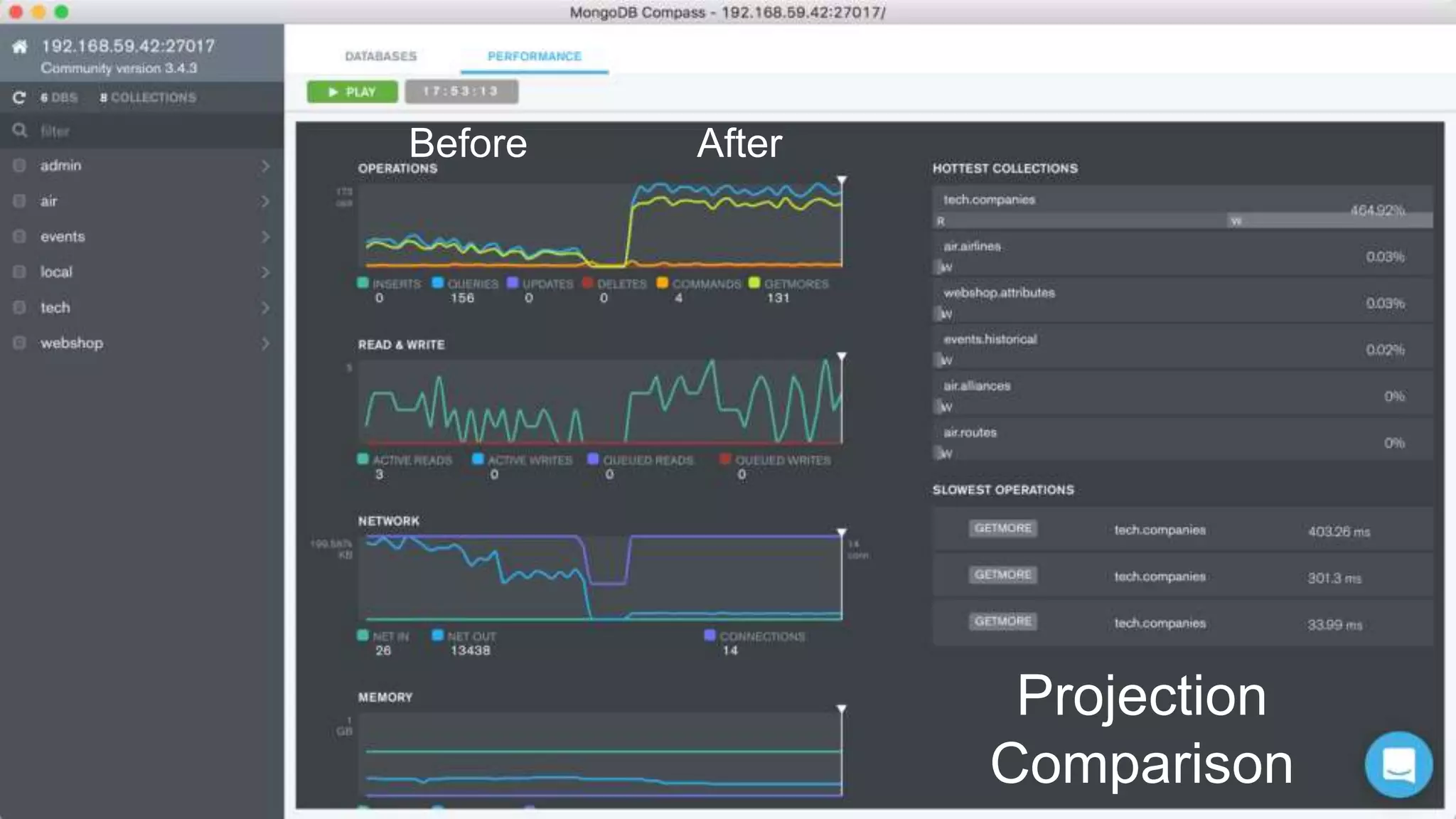This screenshot has height=819, width=1456.
Task: Click the Net In legend swatch
Action: click(x=363, y=636)
